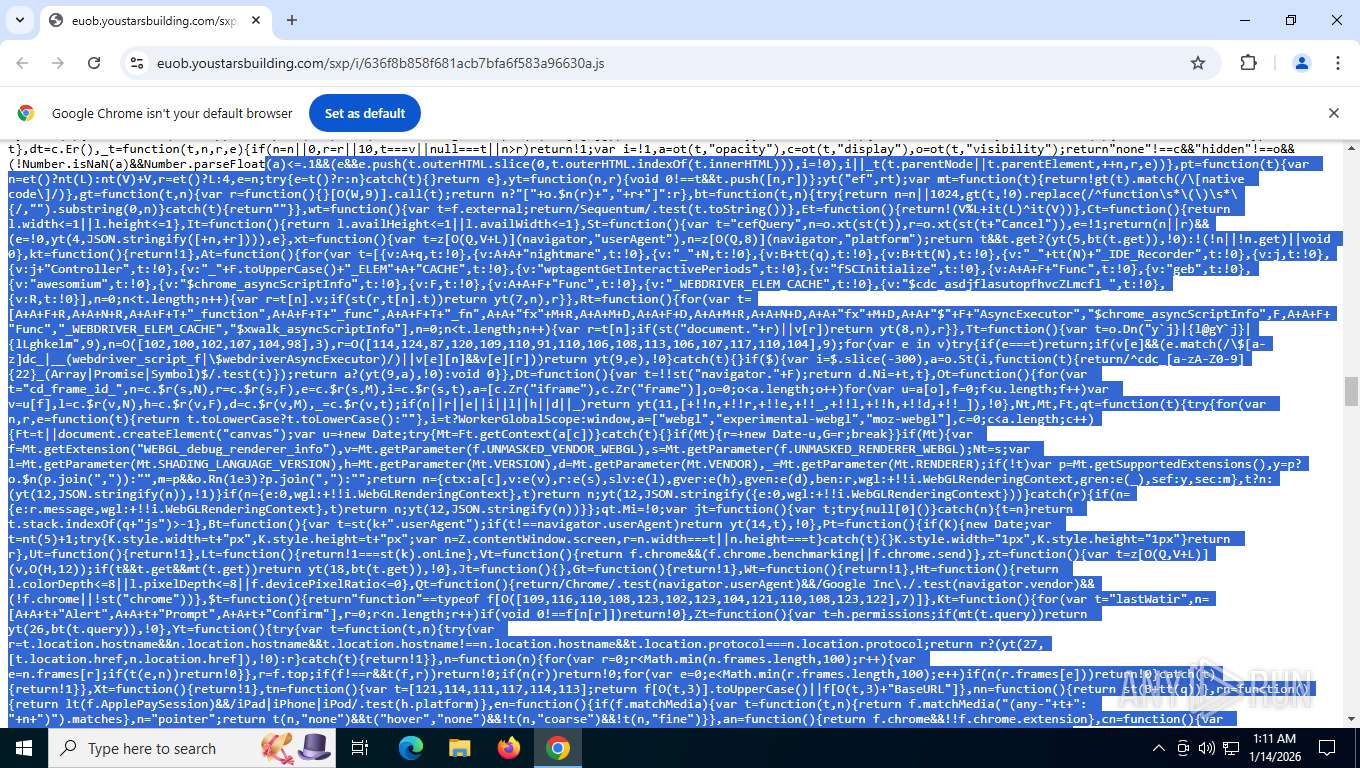Open a new tab with plus button

pos(292,20)
